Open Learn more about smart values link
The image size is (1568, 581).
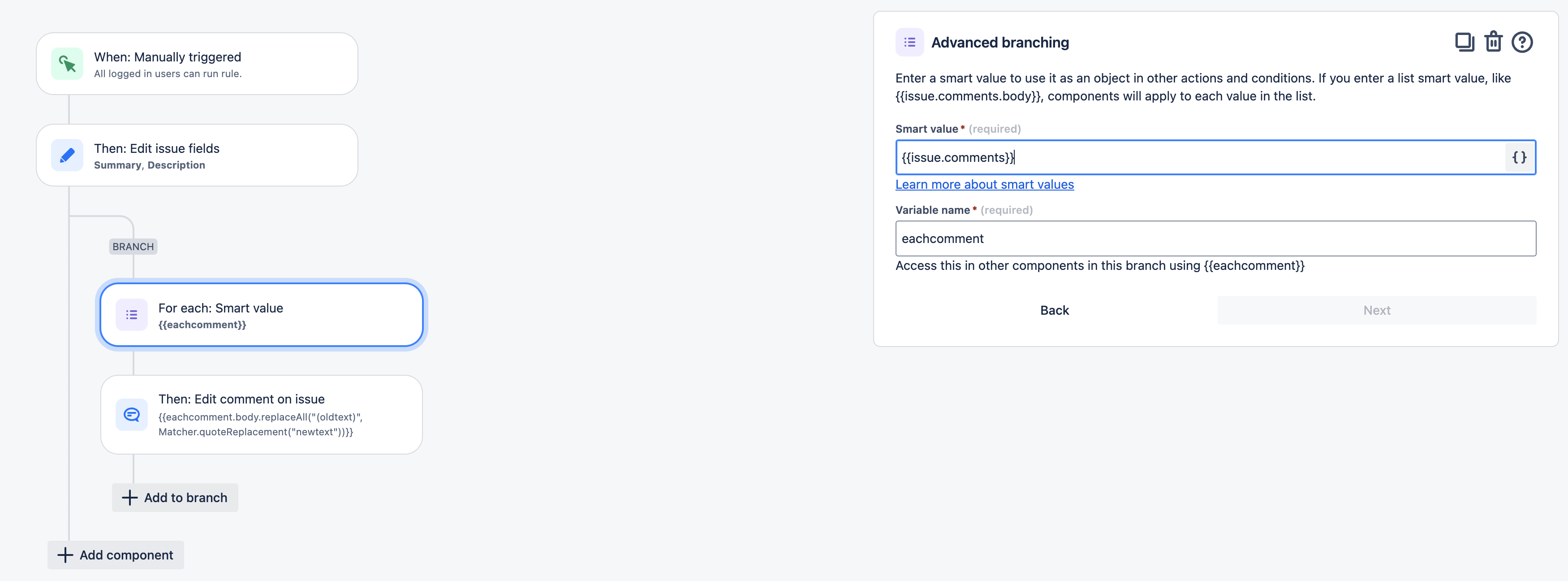click(x=984, y=185)
